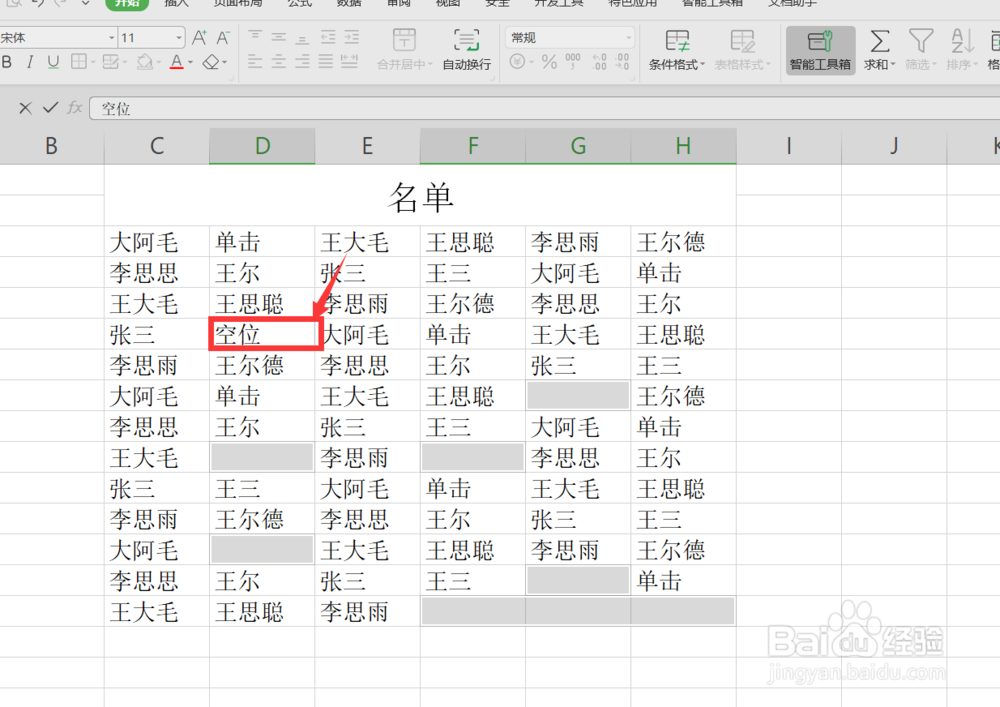The height and width of the screenshot is (707, 1000).
Task: Confirm the entry with checkmark
Action: pos(50,108)
